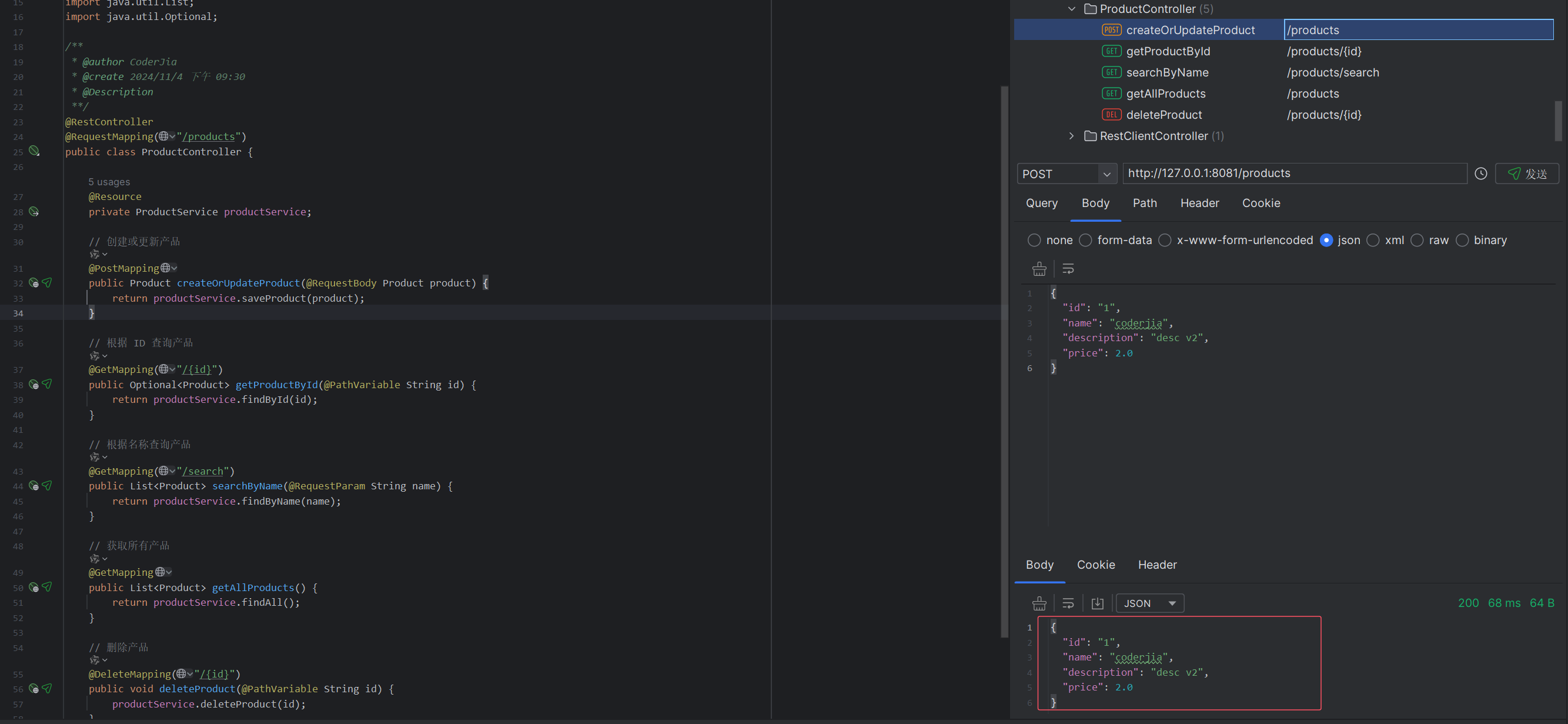Switch to the Path request tab
This screenshot has height=724, width=1568.
pos(1144,203)
